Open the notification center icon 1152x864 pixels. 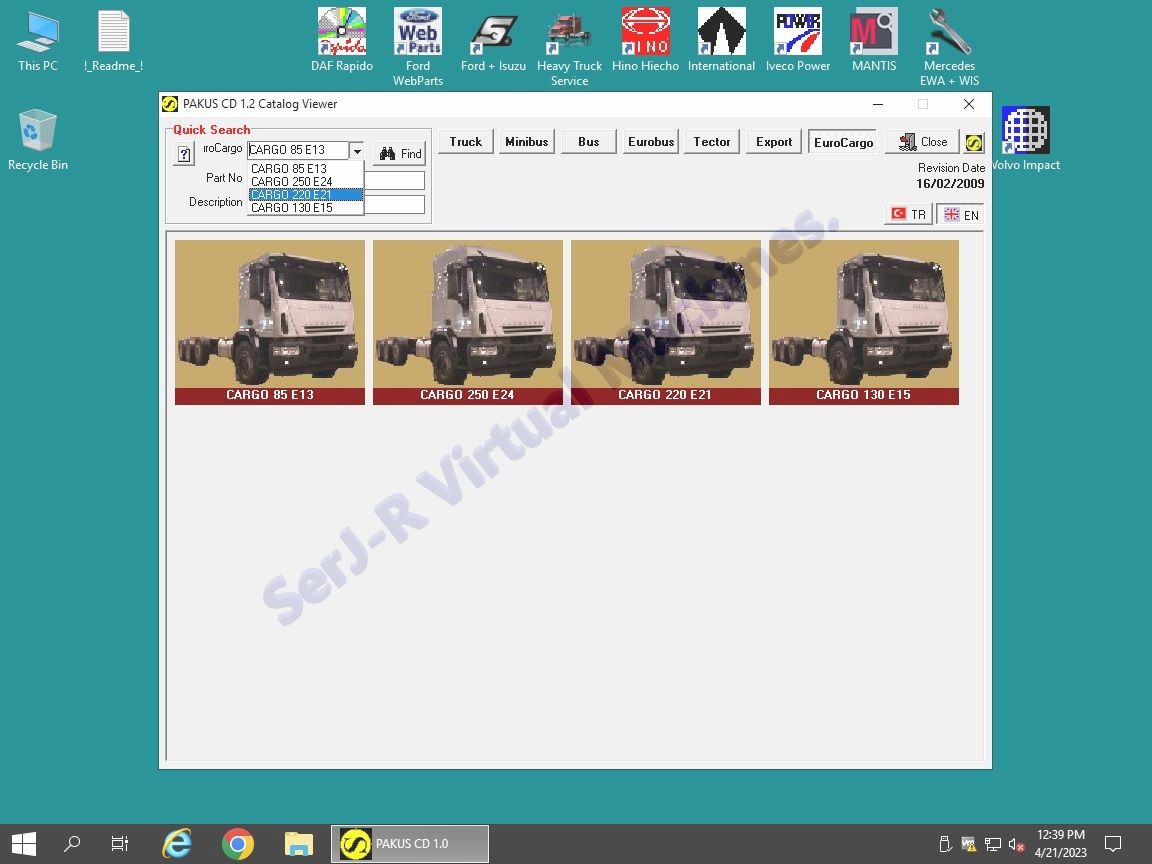point(1113,843)
